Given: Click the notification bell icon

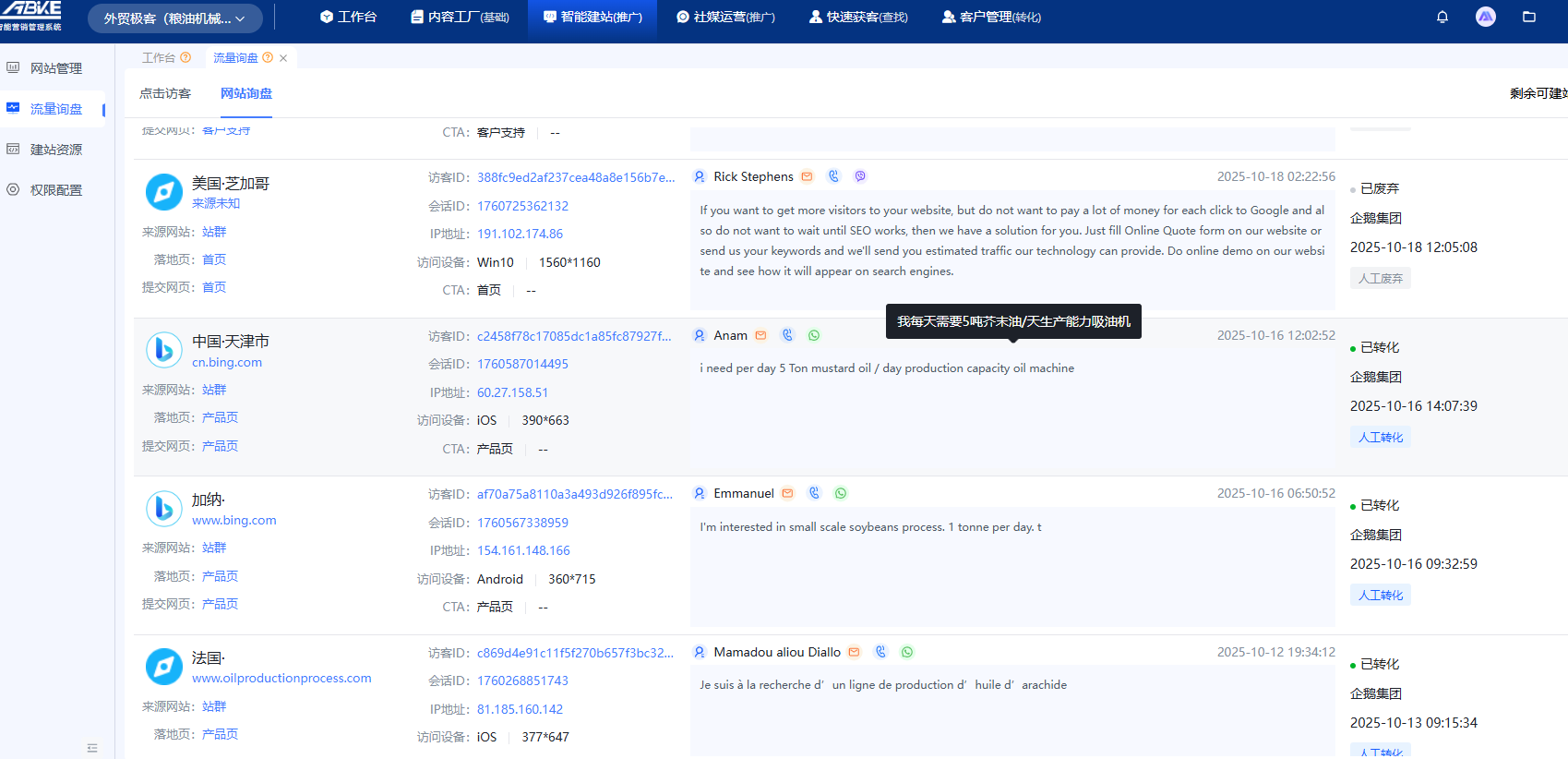Looking at the screenshot, I should 1442,17.
